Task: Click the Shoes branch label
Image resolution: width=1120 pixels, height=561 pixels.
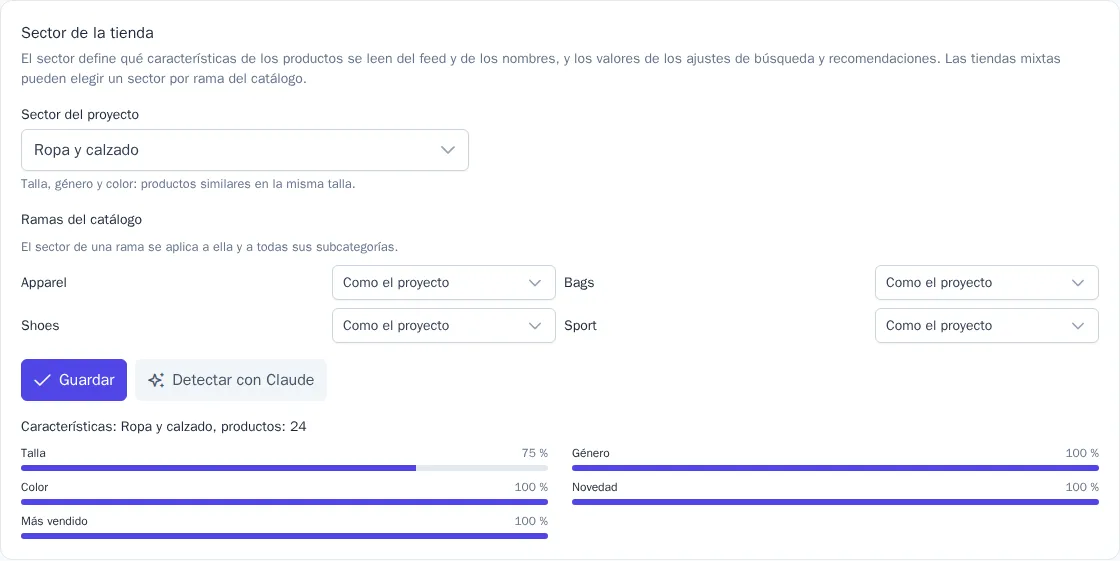Action: (40, 325)
